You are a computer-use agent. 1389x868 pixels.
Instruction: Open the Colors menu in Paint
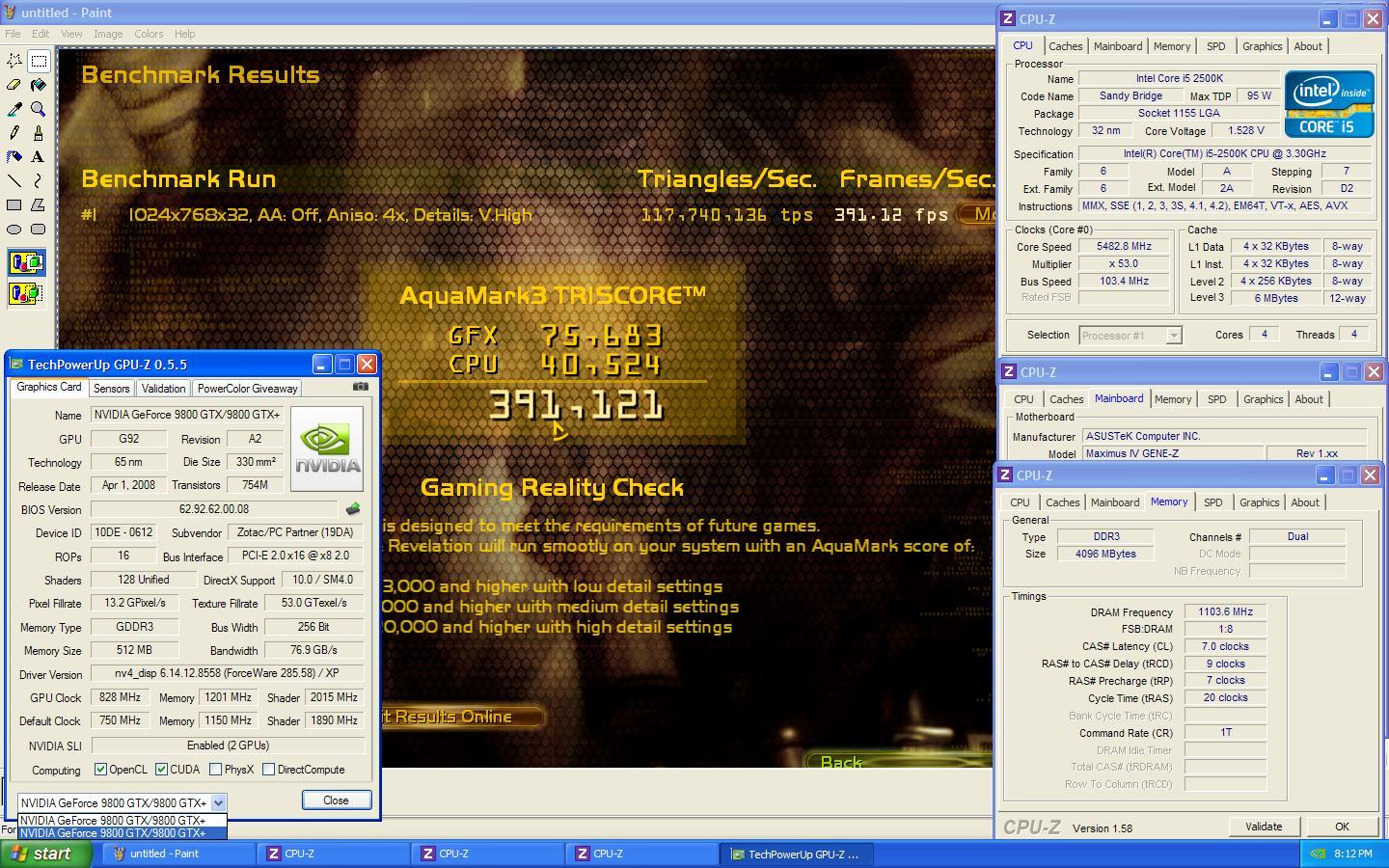149,34
